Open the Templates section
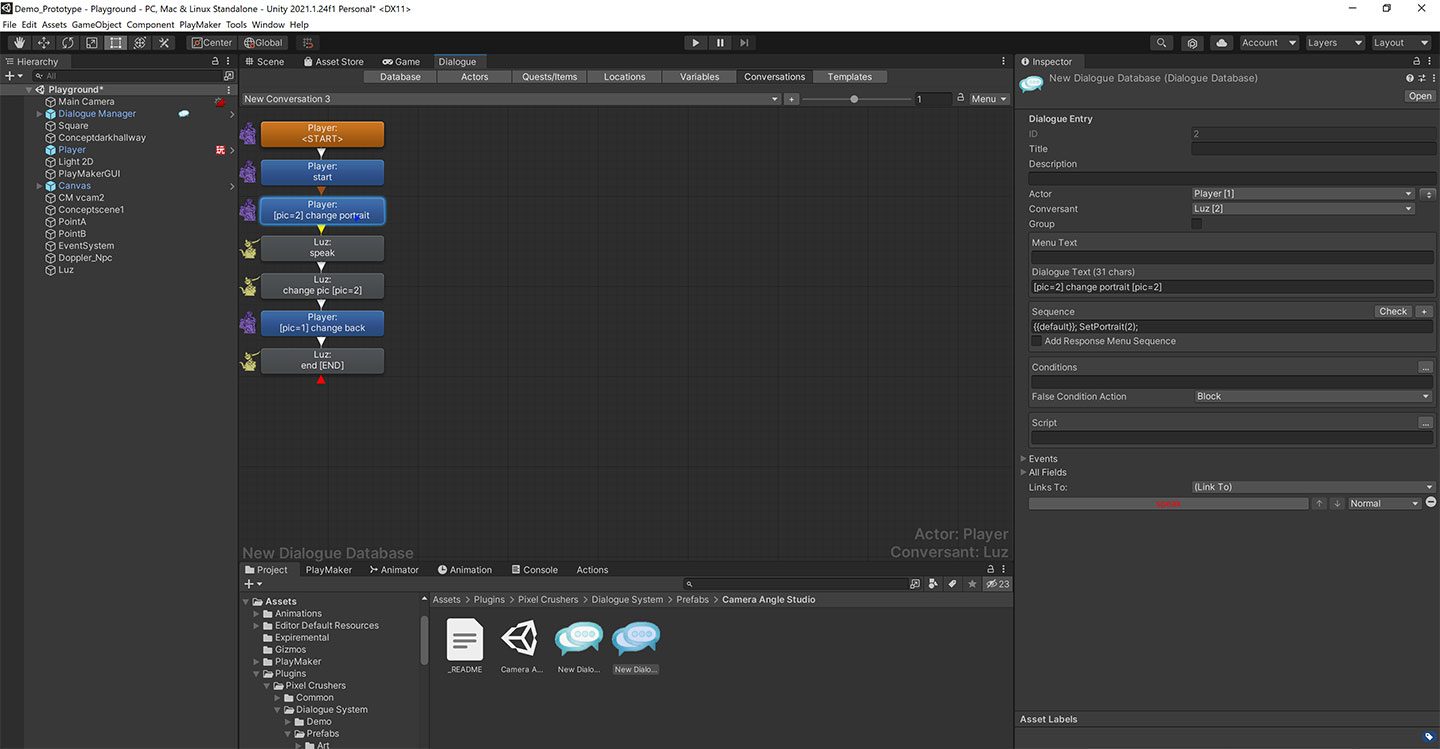 (850, 77)
